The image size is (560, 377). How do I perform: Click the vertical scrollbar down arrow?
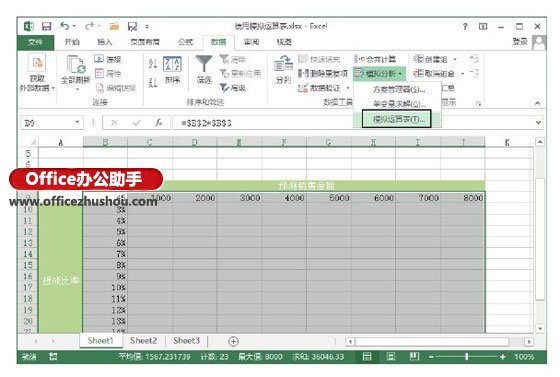[540, 329]
